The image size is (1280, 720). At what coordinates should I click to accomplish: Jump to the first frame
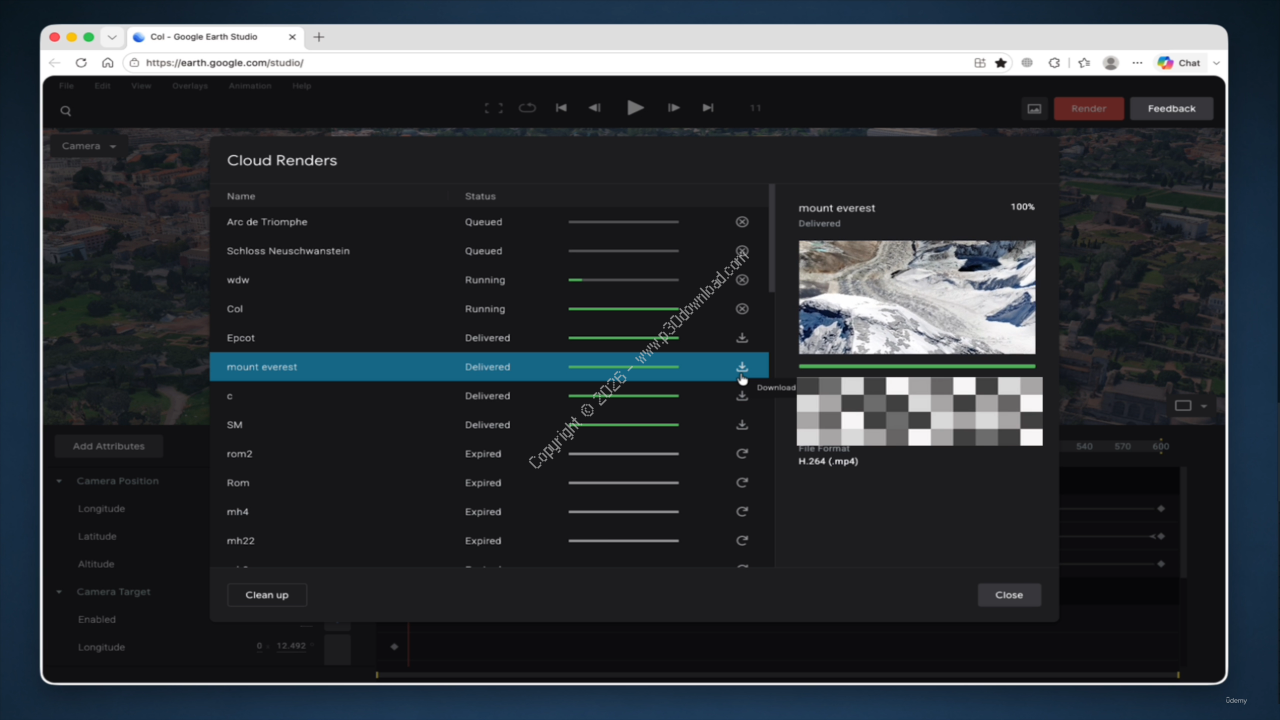(x=561, y=108)
